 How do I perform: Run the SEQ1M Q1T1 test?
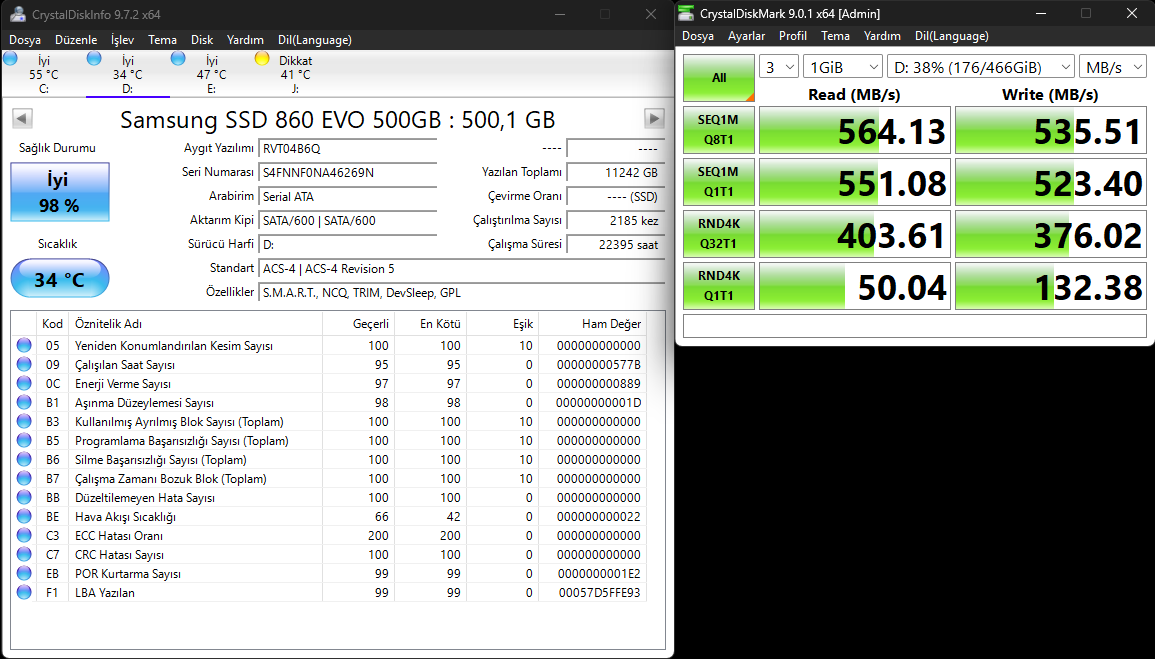coord(719,182)
